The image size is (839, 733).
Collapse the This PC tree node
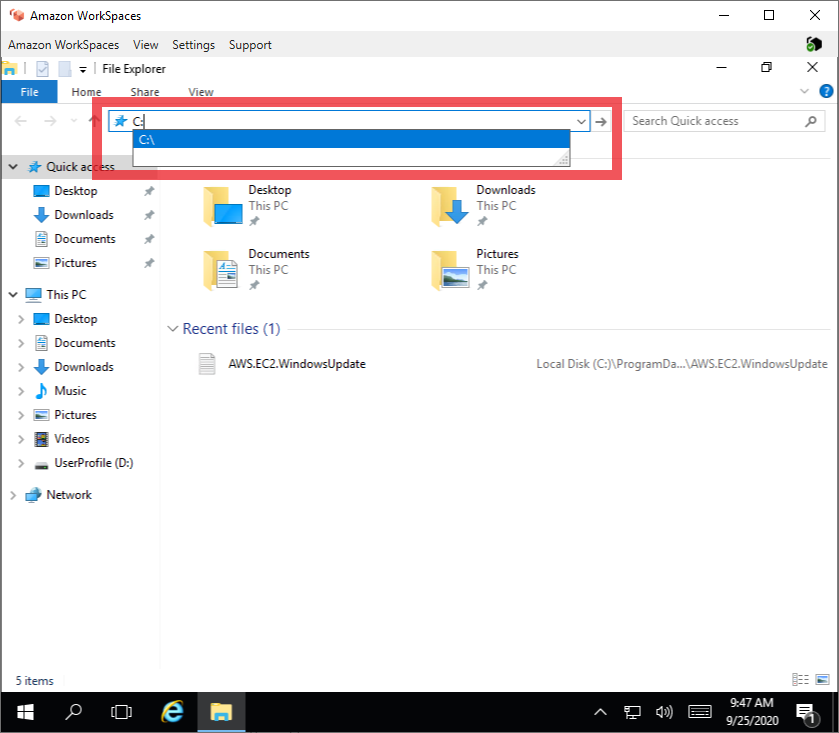tap(13, 295)
